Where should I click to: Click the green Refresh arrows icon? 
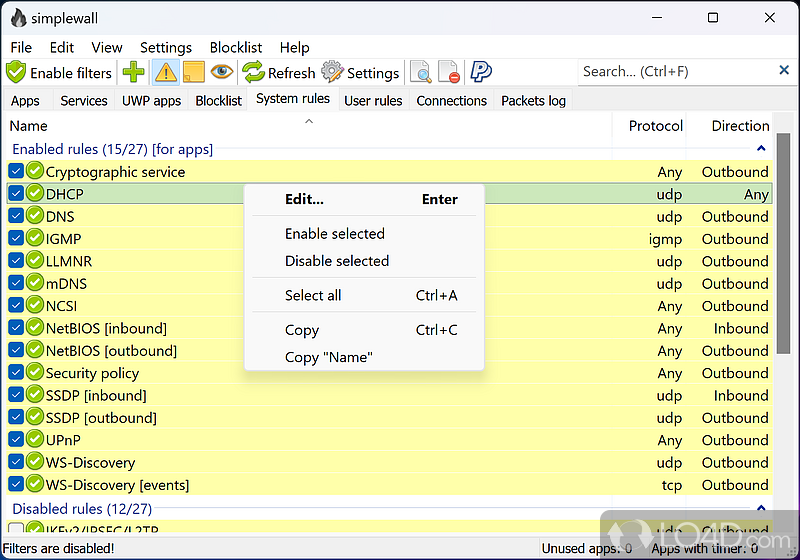[x=253, y=72]
